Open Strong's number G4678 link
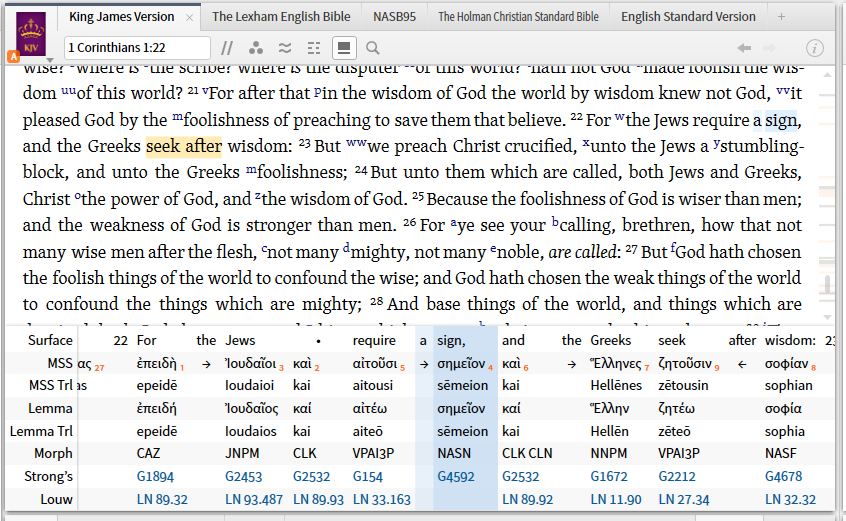The width and height of the screenshot is (846, 521). [x=783, y=477]
